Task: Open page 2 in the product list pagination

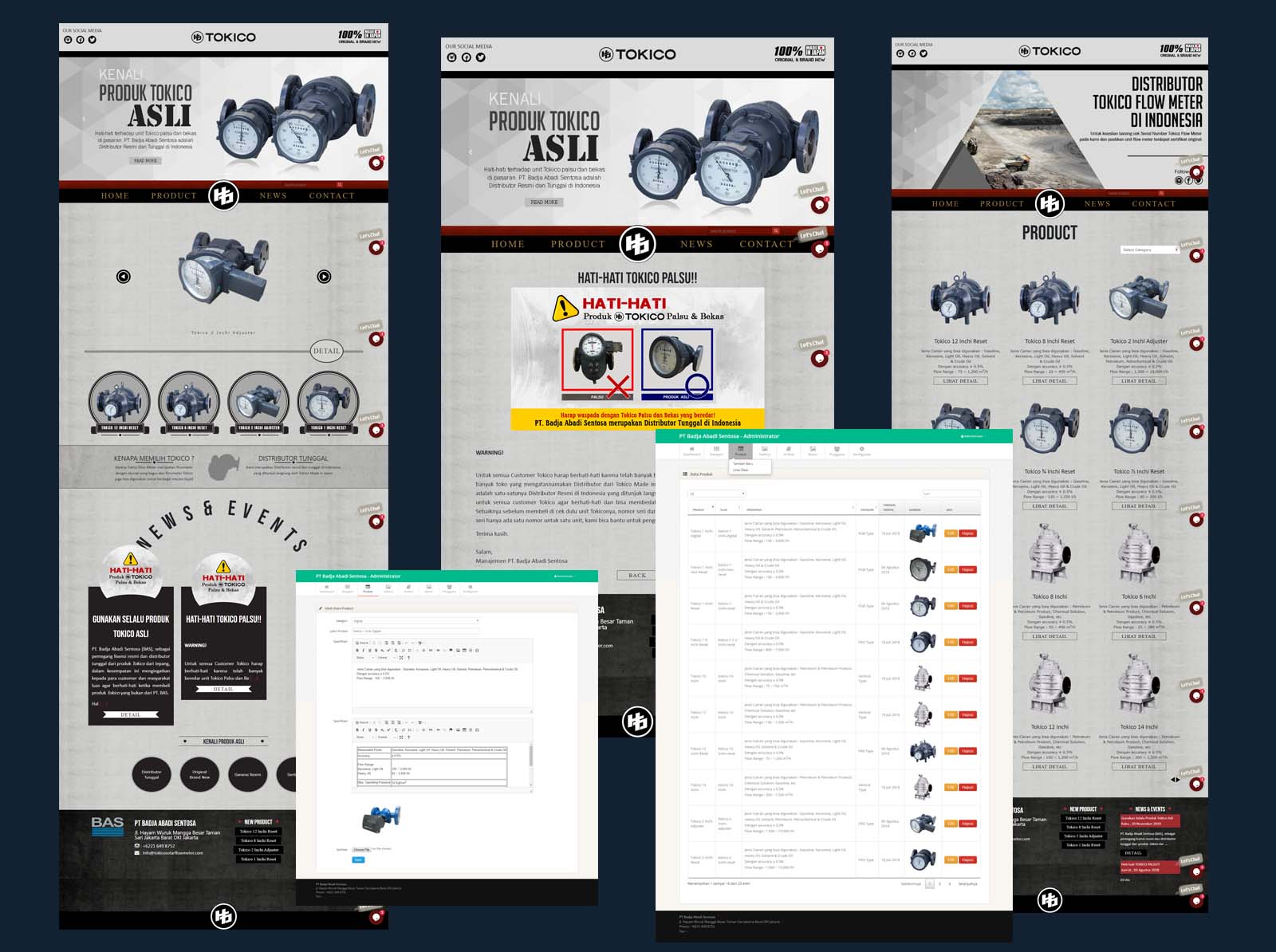Action: click(939, 883)
